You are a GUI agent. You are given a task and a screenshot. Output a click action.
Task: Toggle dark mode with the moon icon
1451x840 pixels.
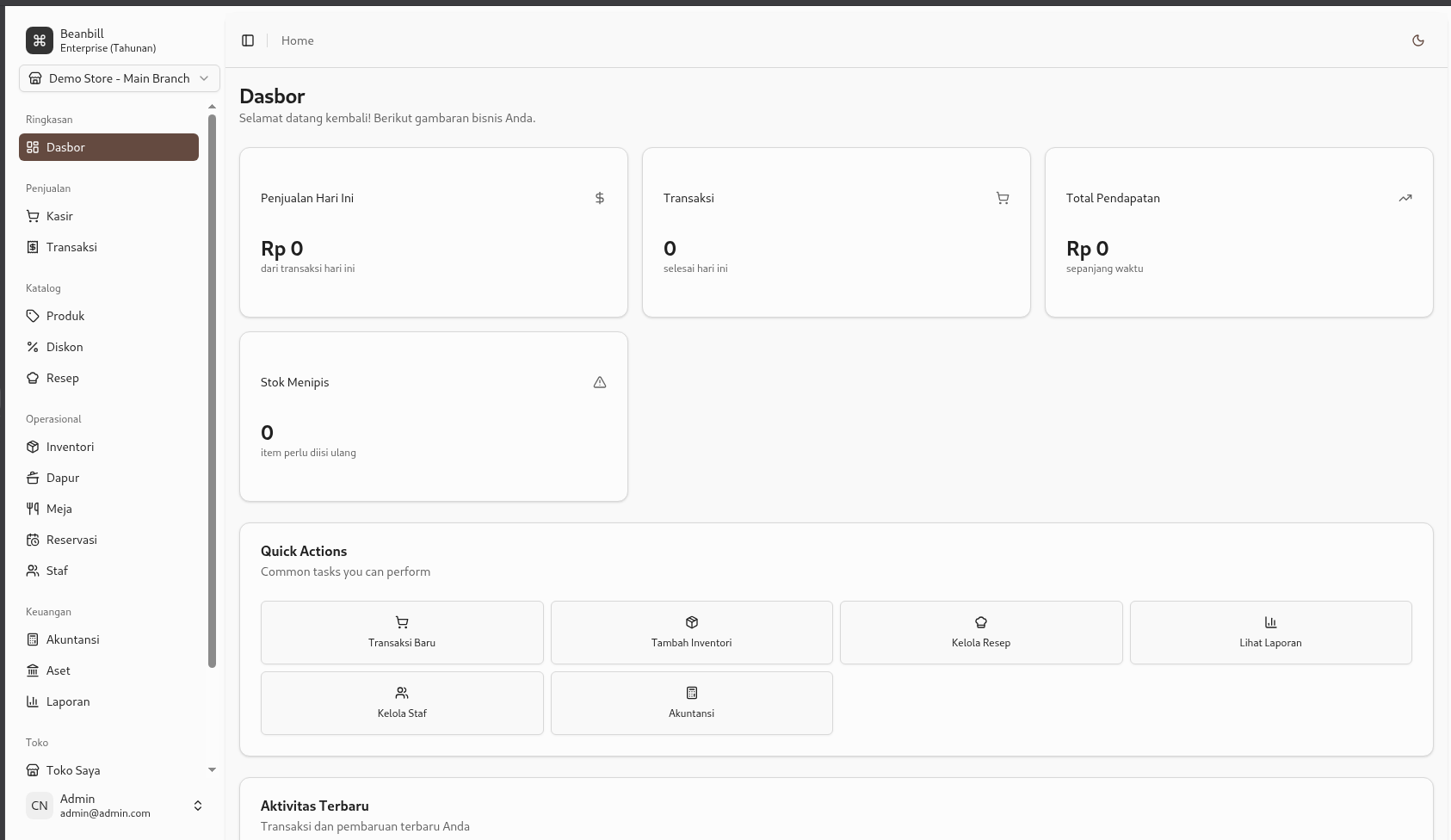(x=1417, y=40)
